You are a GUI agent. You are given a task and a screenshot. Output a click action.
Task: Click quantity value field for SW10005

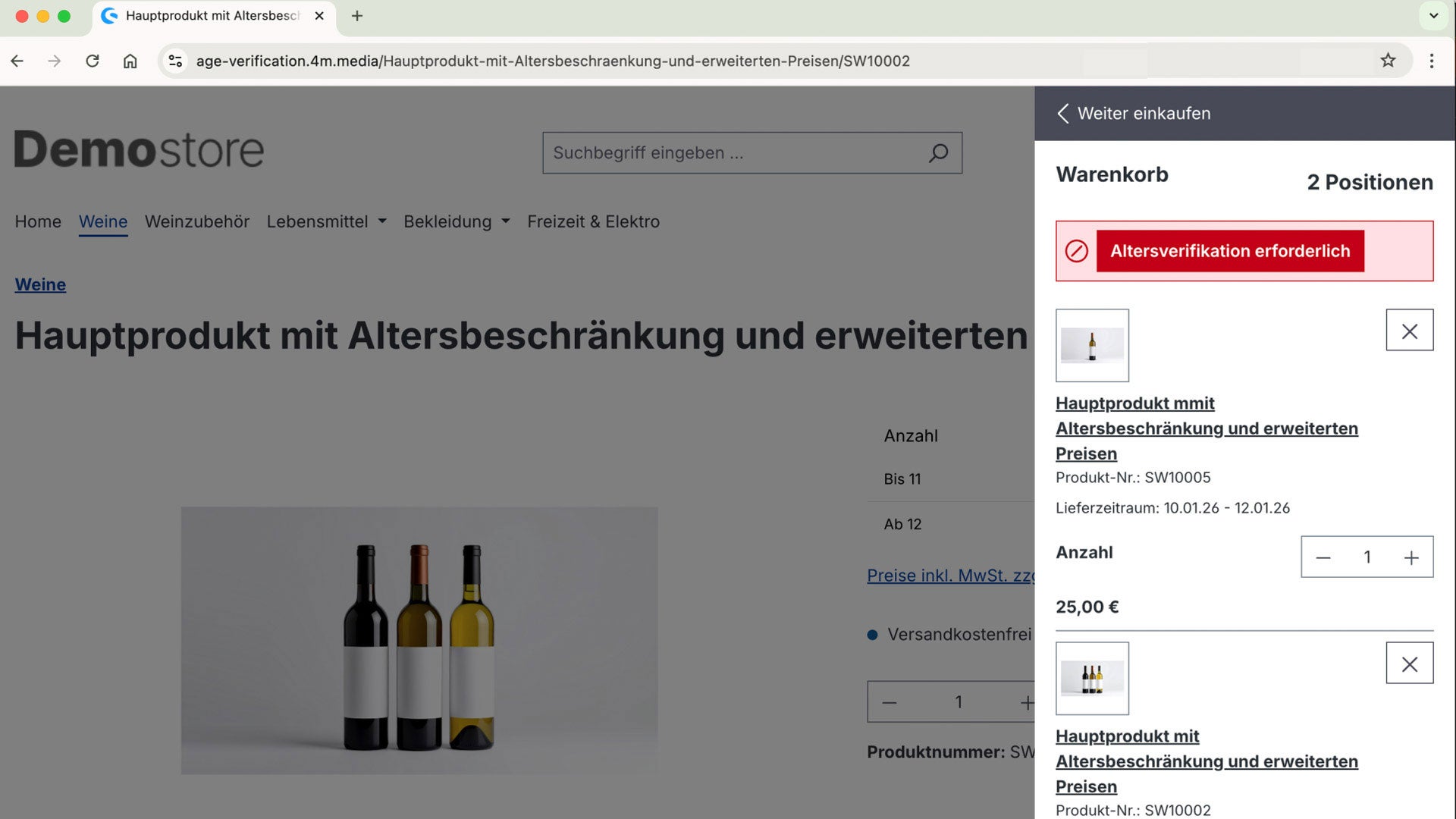pyautogui.click(x=1367, y=557)
